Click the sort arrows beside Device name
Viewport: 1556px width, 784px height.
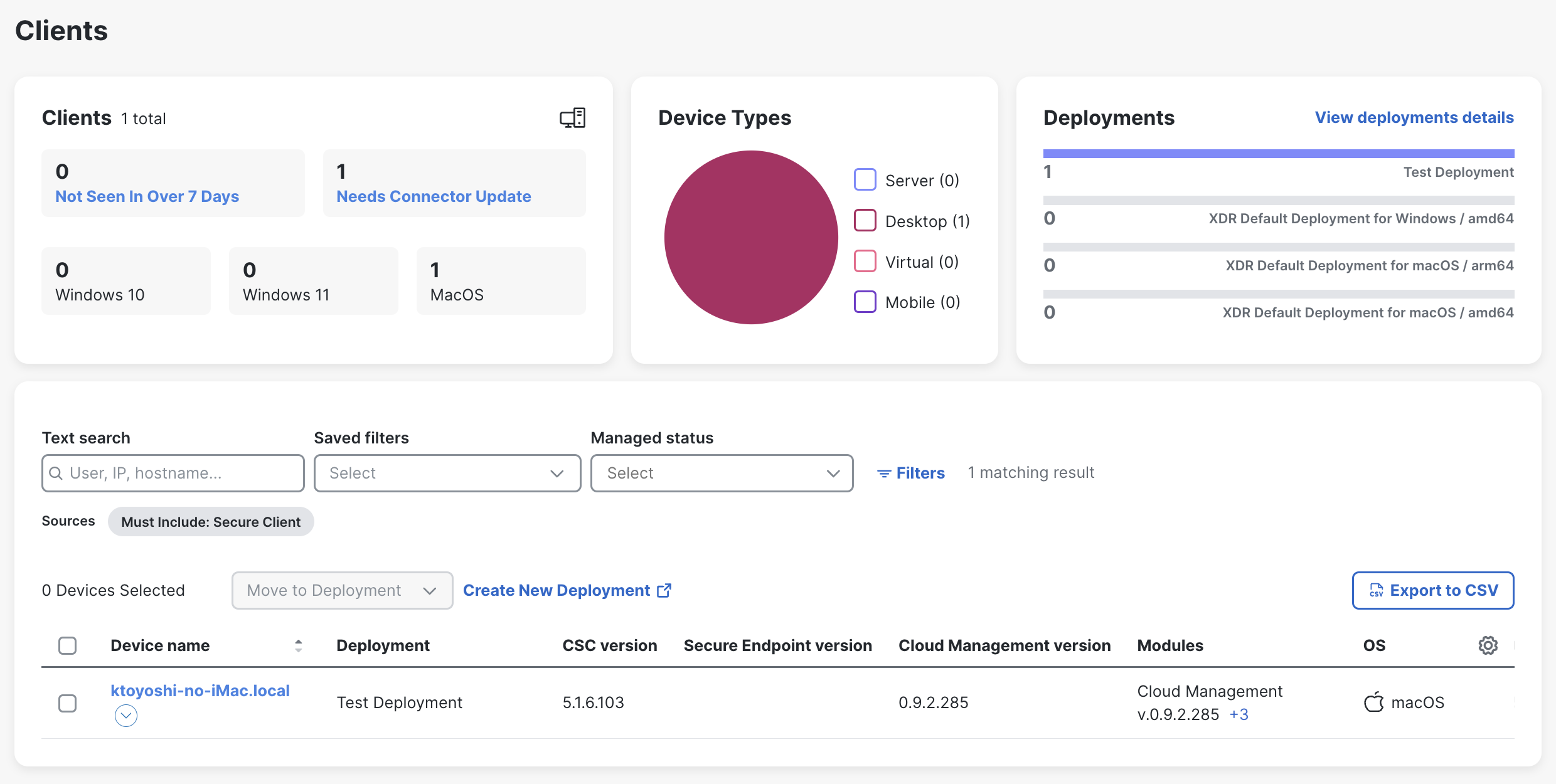(x=298, y=645)
